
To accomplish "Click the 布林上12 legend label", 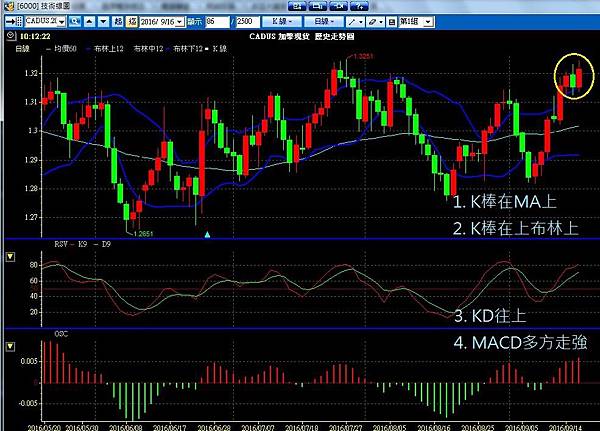I will [x=109, y=49].
